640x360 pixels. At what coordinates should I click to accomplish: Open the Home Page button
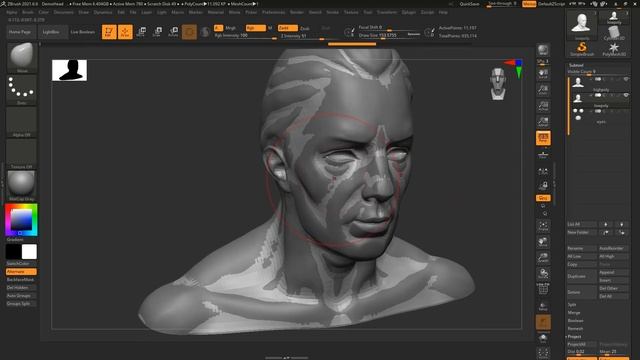(x=22, y=32)
